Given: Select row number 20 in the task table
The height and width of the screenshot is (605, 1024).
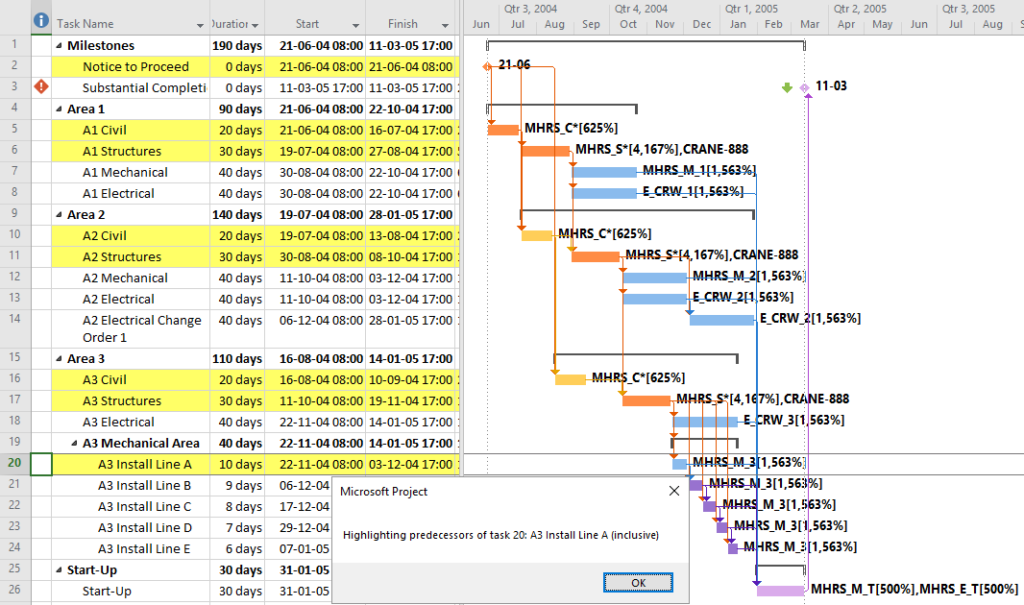Looking at the screenshot, I should click(15, 464).
